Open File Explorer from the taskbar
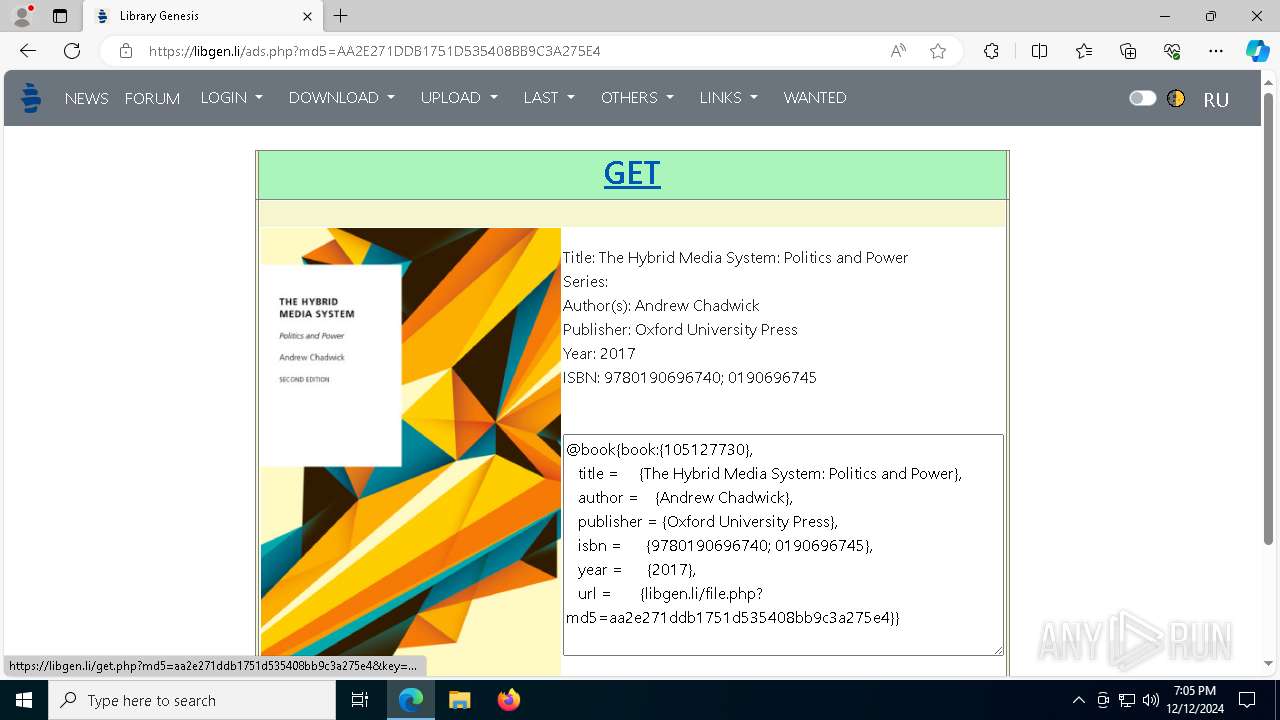The image size is (1280, 720). [x=459, y=700]
